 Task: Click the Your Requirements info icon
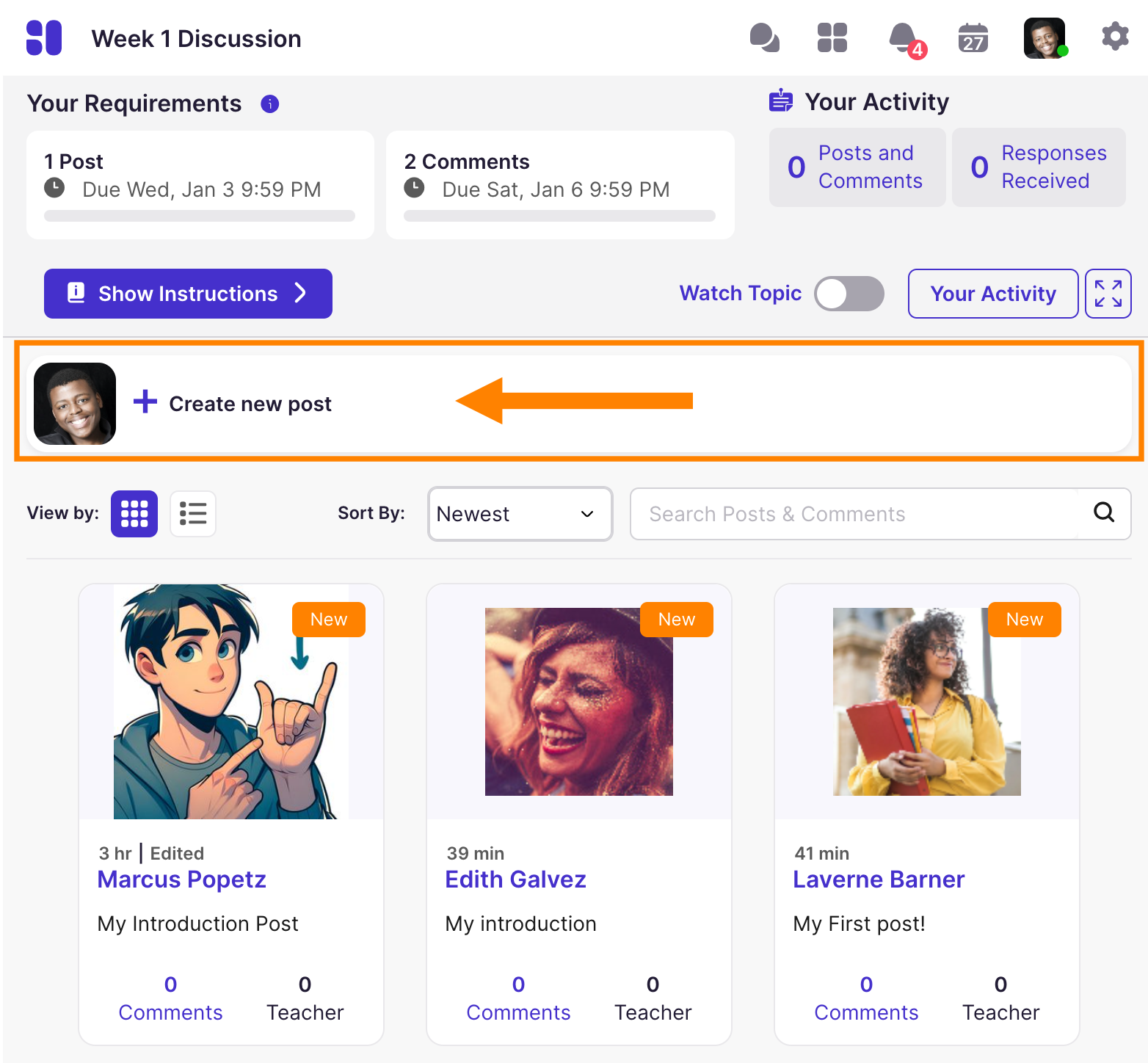coord(269,104)
